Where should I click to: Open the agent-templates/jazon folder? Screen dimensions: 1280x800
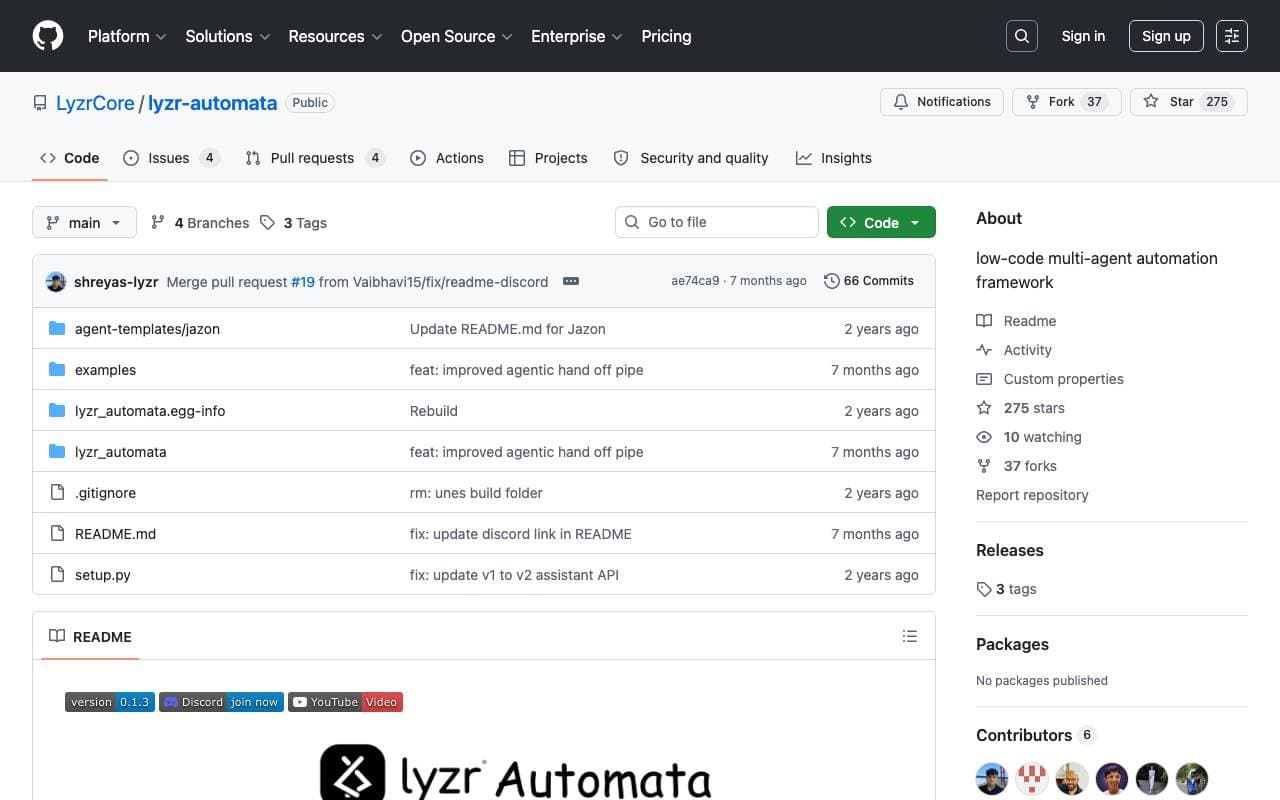click(147, 329)
